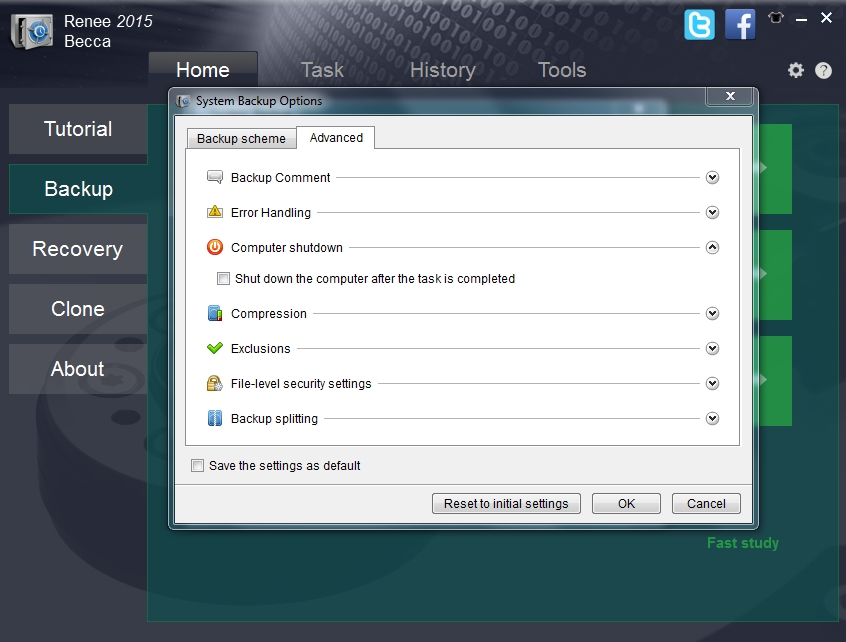The height and width of the screenshot is (642, 846).
Task: Expand the Backup Comment section
Action: [713, 177]
